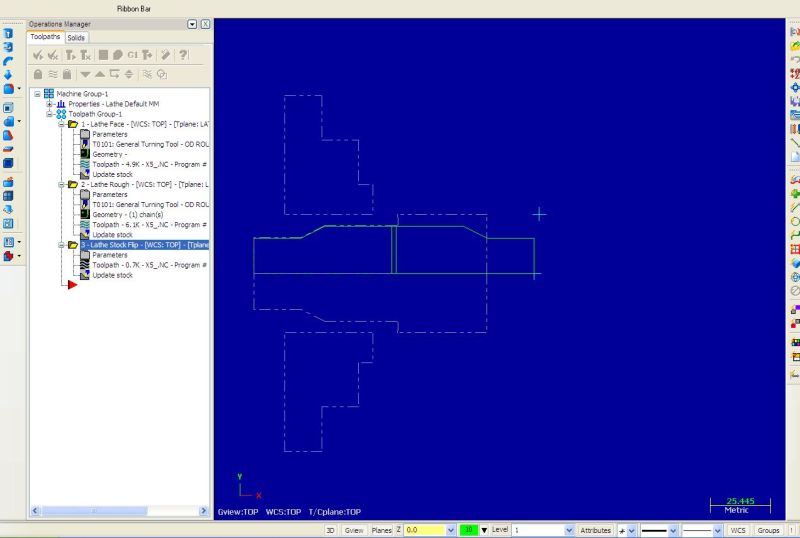Viewport: 800px width, 538px height.
Task: Click the Solid Loft down-arrow icon
Action: click(x=8, y=75)
